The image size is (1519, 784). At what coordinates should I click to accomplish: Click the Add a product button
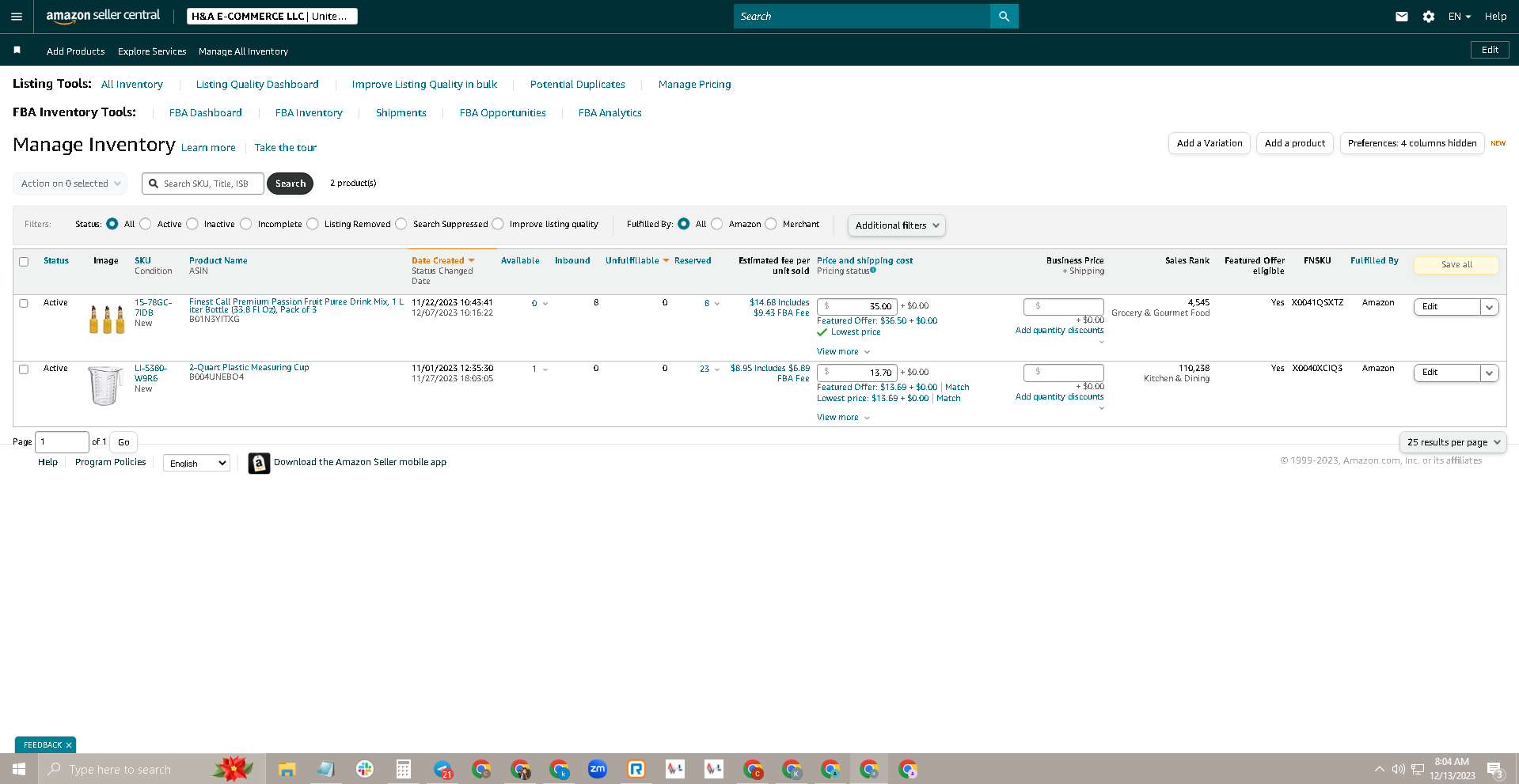pyautogui.click(x=1295, y=143)
